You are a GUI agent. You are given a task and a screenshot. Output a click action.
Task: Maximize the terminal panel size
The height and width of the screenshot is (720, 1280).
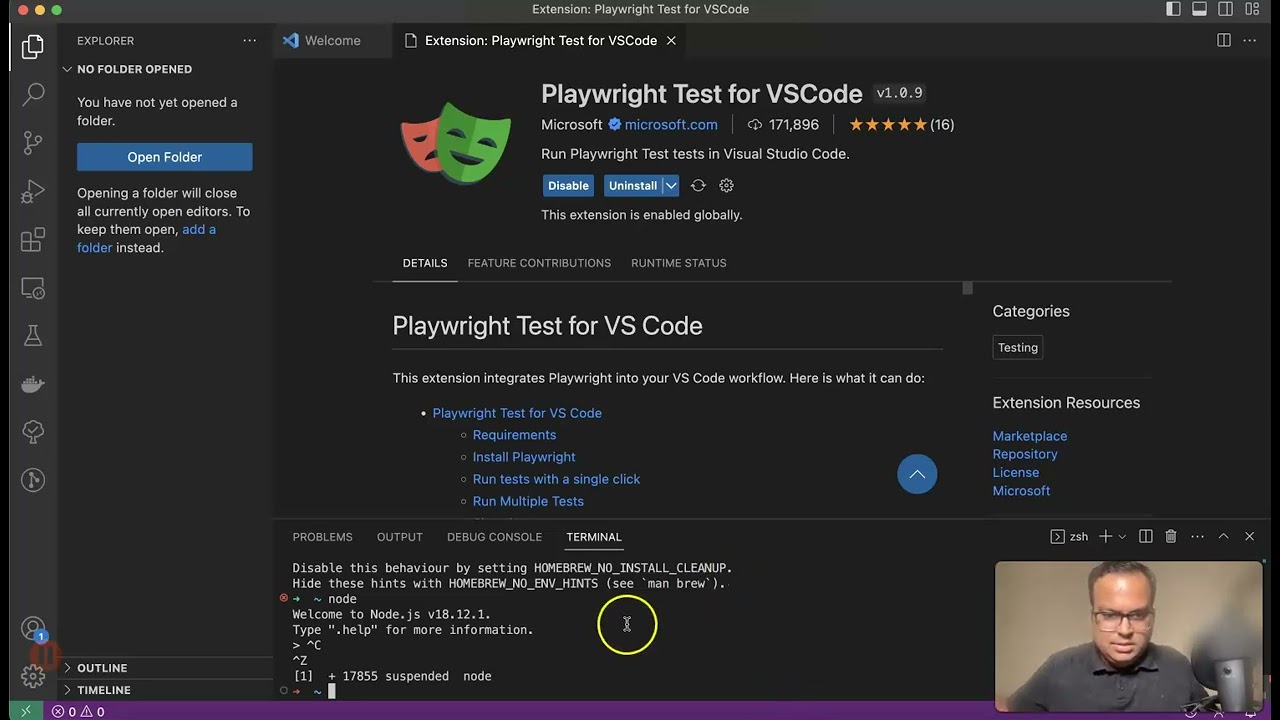pos(1223,537)
